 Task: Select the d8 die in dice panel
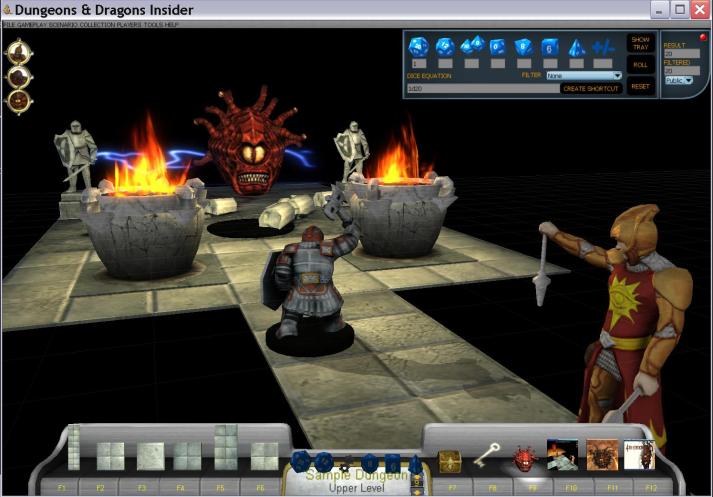coord(523,47)
